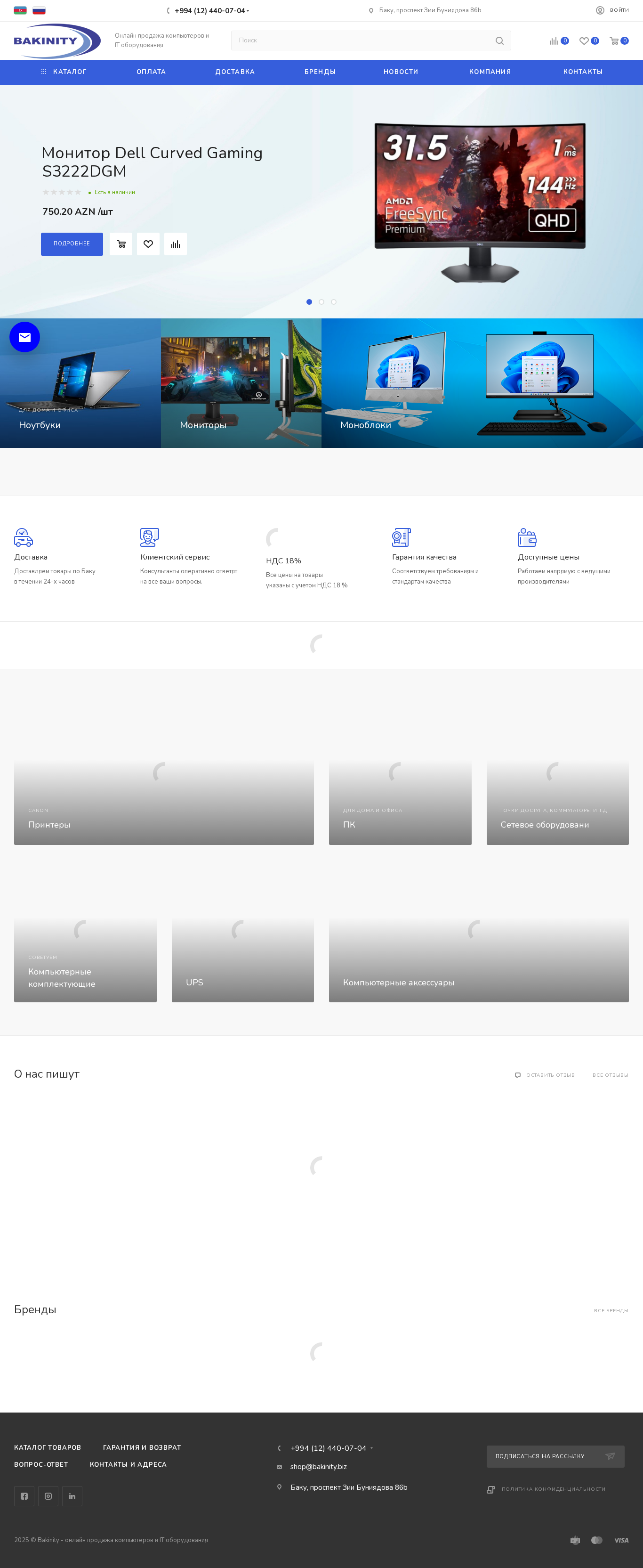Image resolution: width=643 pixels, height=1568 pixels.
Task: Click Подписаться на рассылку button
Action: (x=555, y=1457)
